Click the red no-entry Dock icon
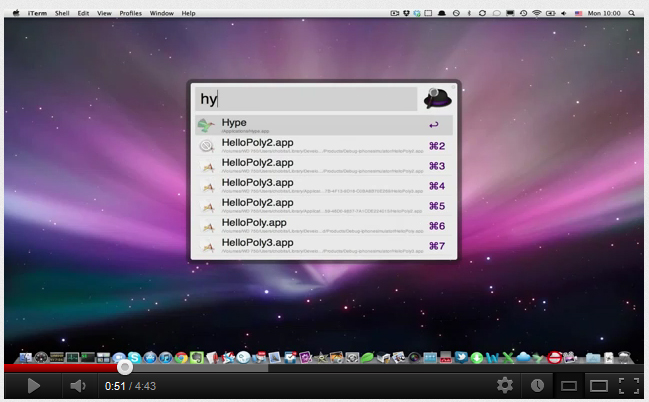This screenshot has width=649, height=402. click(555, 357)
